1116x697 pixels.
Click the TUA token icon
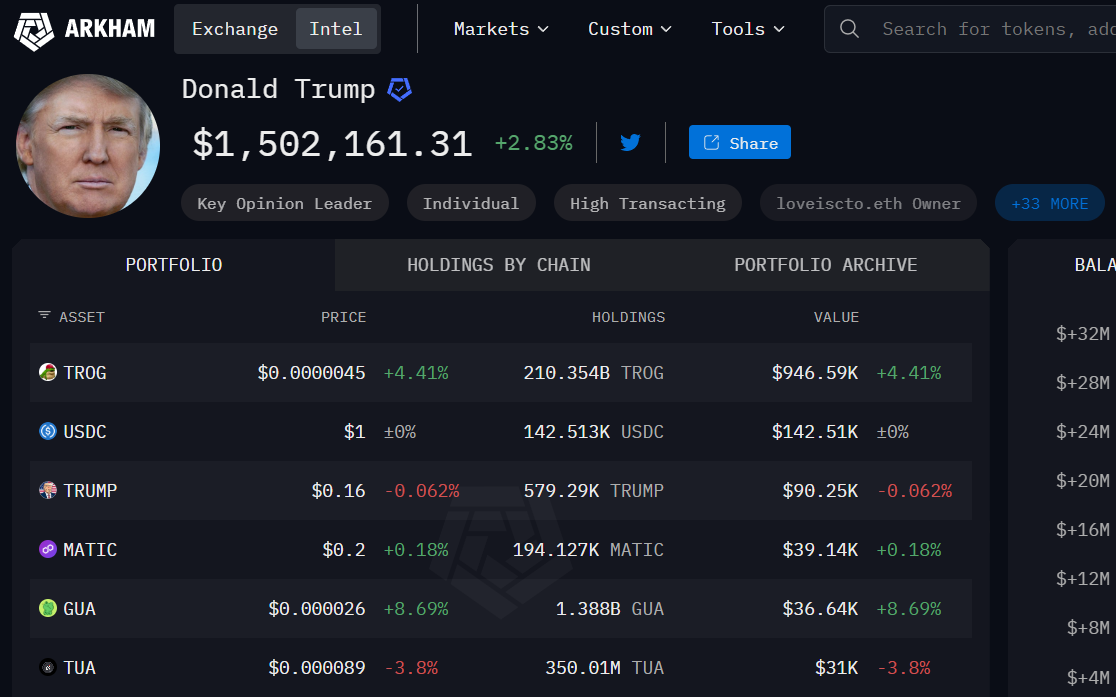(x=48, y=668)
